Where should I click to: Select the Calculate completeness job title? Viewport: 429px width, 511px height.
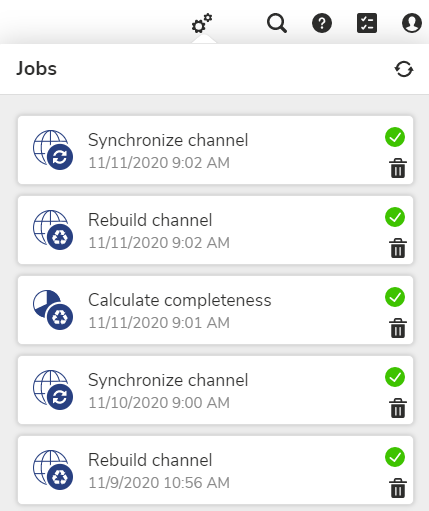point(180,300)
